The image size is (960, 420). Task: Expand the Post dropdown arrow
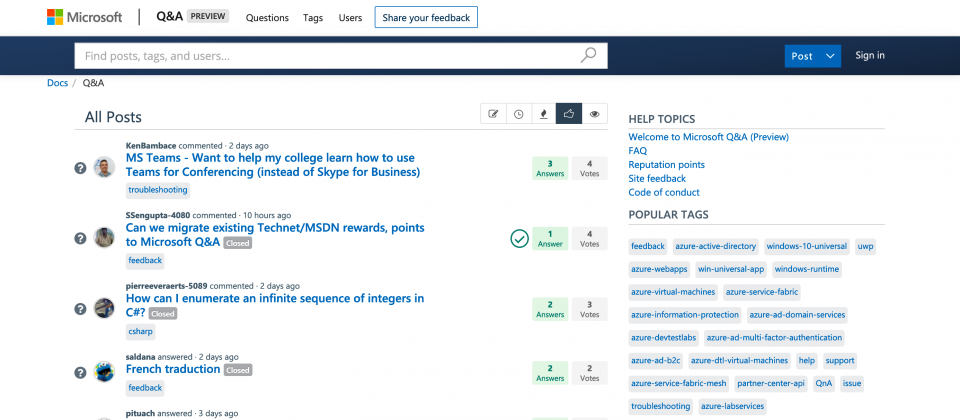[830, 56]
